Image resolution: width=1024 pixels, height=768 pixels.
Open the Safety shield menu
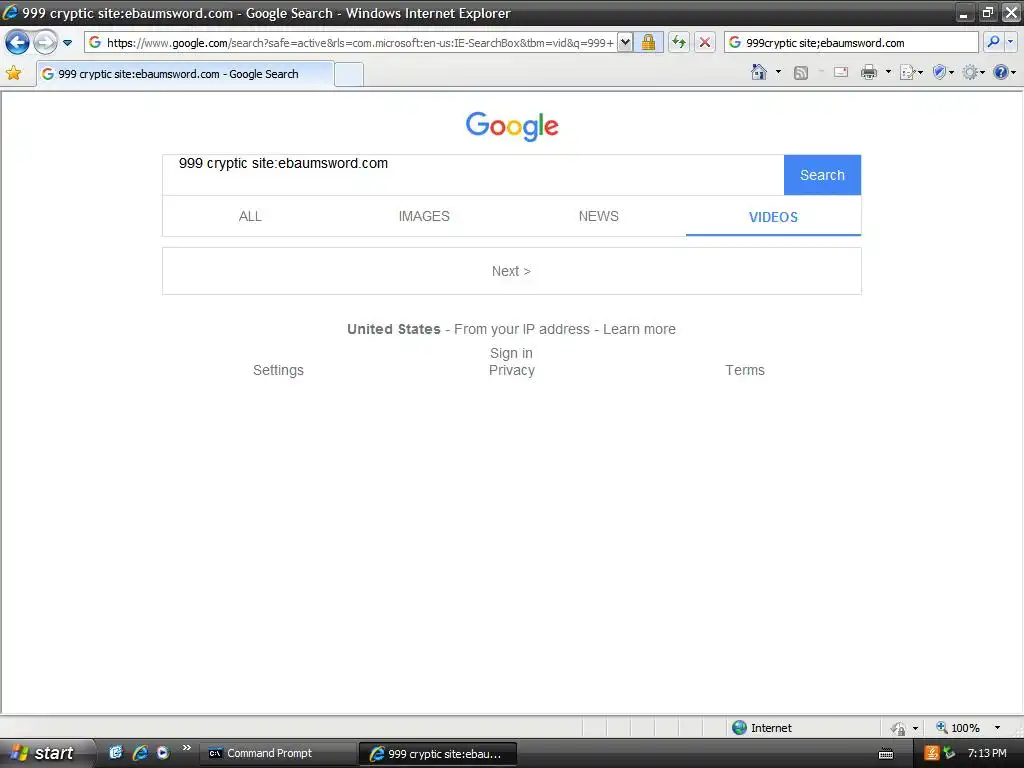tap(942, 72)
